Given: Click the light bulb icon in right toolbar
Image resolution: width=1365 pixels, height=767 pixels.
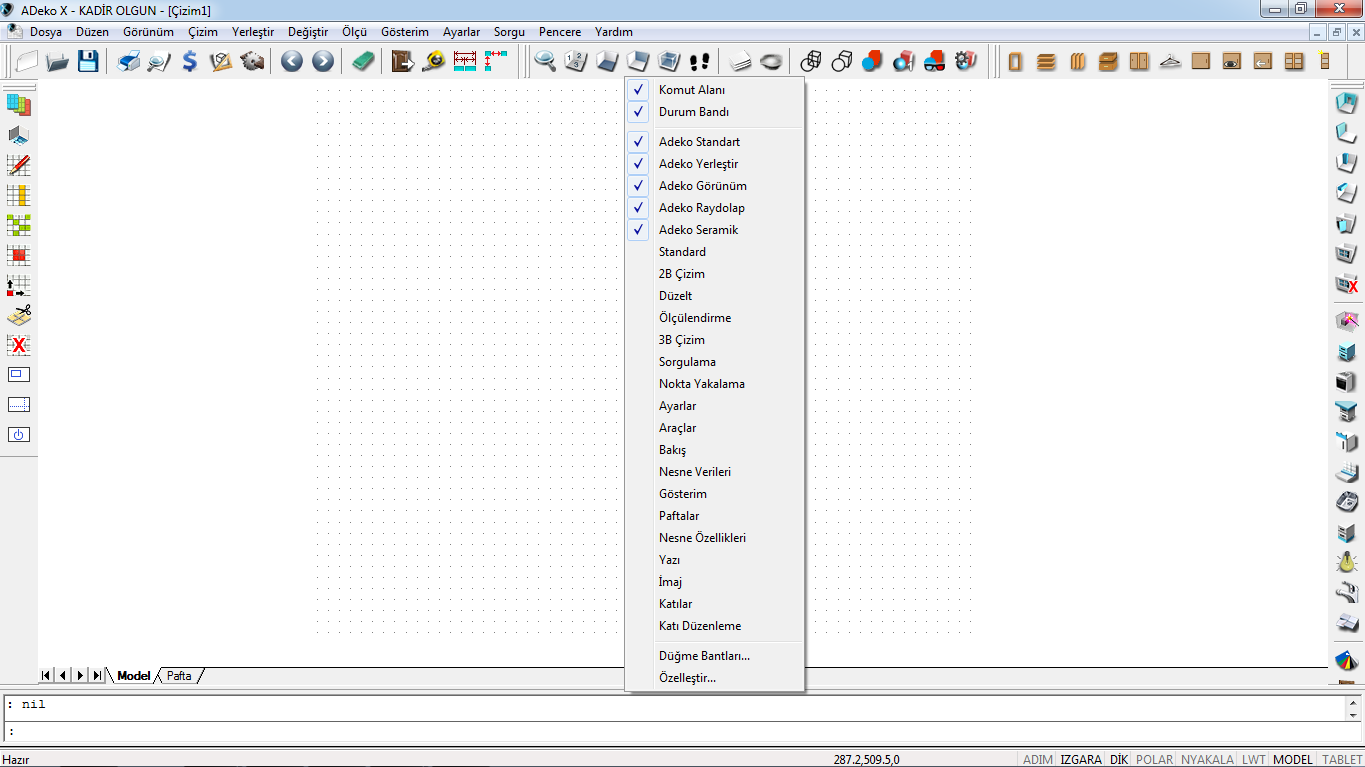Looking at the screenshot, I should 1347,562.
